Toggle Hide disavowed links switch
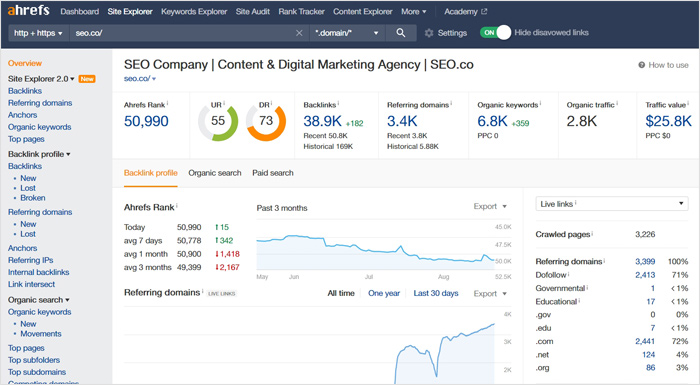Screen dimensions: 700x385 point(496,33)
